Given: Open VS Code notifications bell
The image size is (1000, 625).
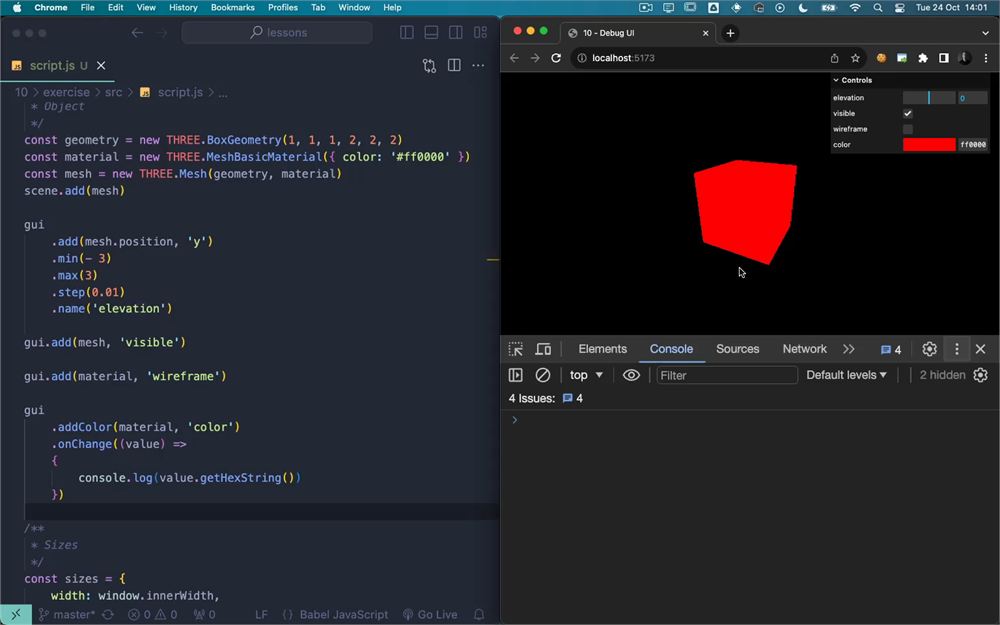Looking at the screenshot, I should click(x=479, y=615).
